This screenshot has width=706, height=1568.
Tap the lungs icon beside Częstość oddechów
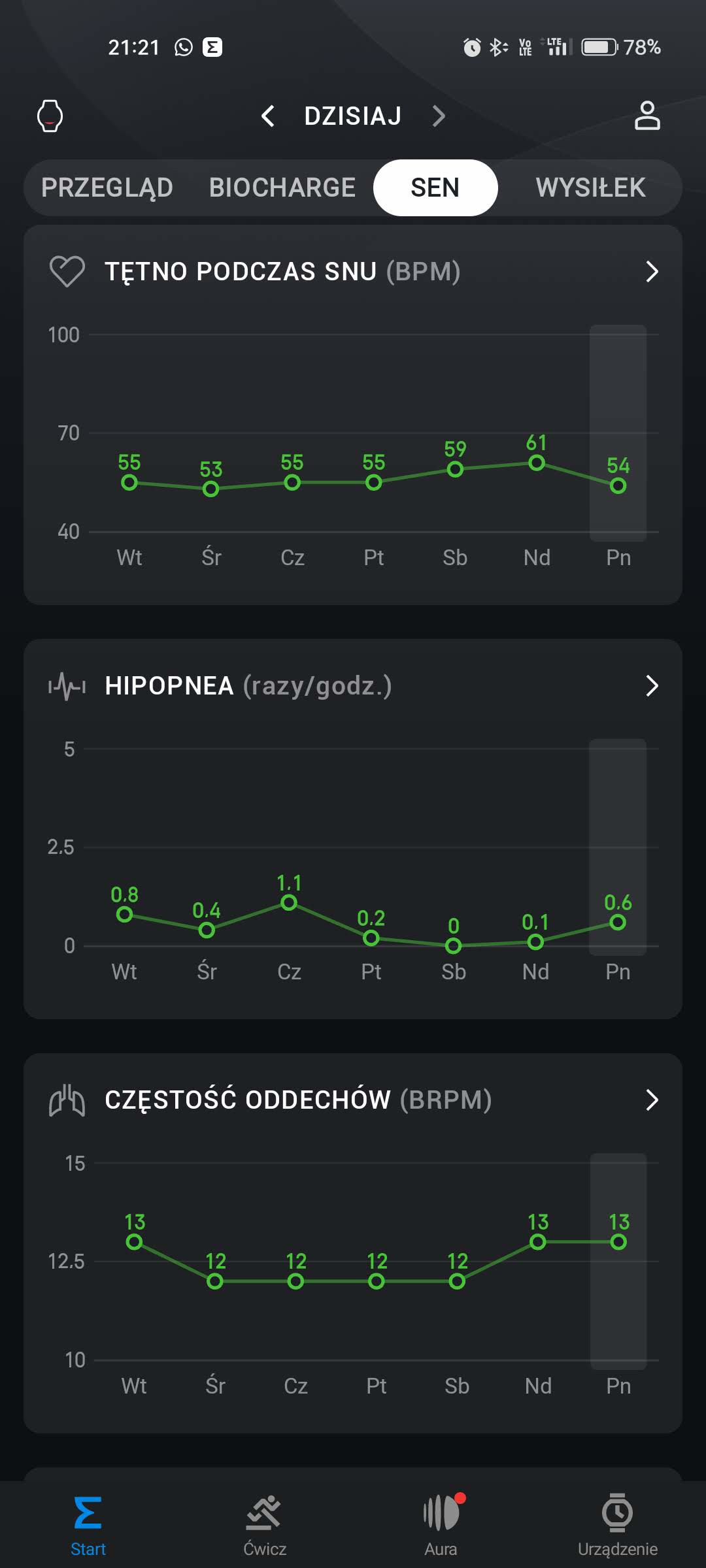[x=67, y=1100]
